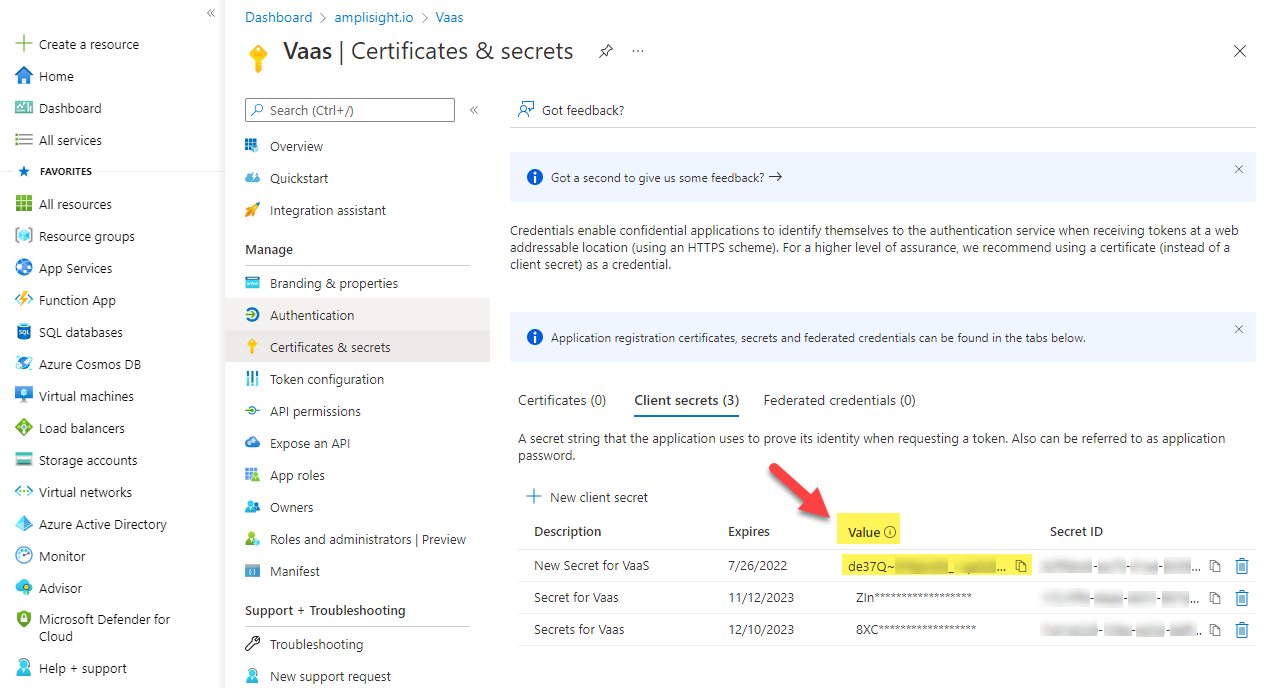Switch to Federated credentials (0) tab
Image resolution: width=1275 pixels, height=688 pixels.
[839, 400]
